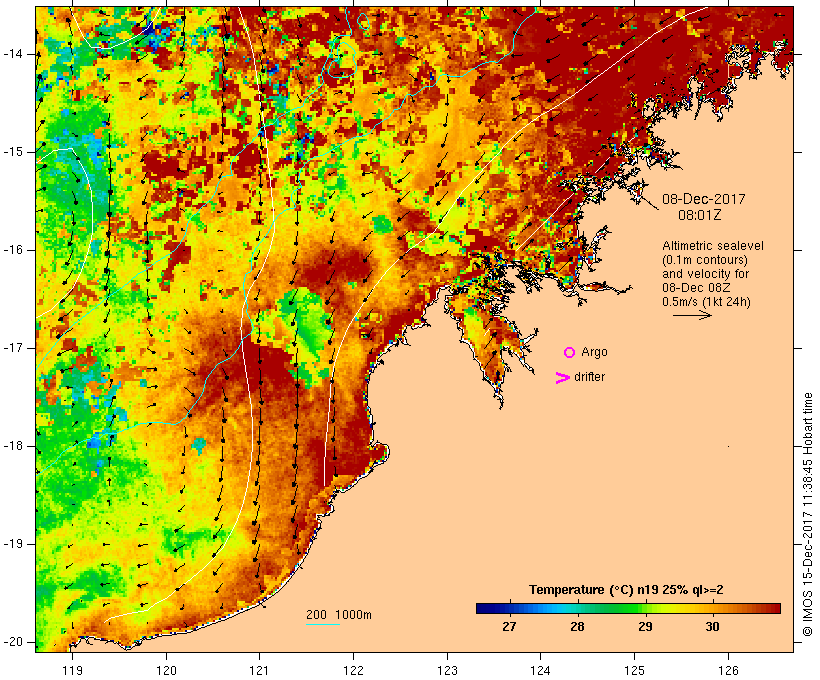Click latitude axis label -14

(x=13, y=54)
